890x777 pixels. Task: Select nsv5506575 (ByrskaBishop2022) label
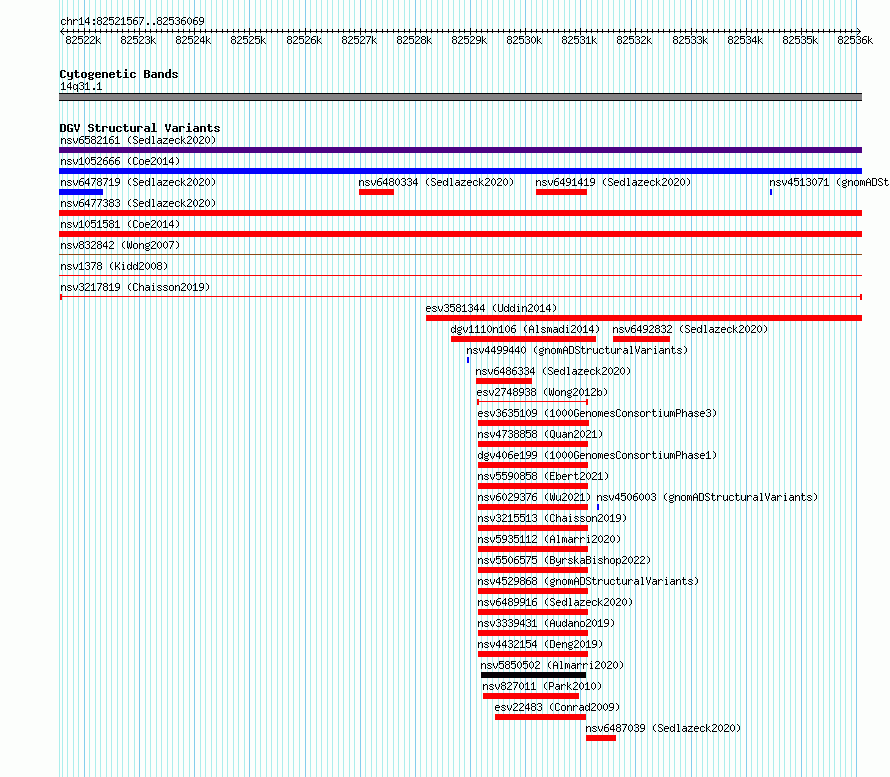pos(564,560)
